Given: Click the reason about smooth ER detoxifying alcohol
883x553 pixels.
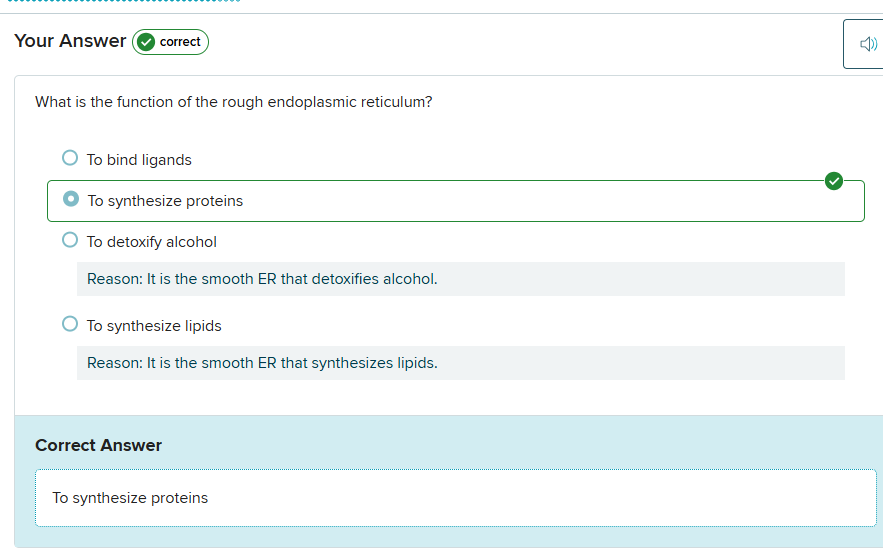Looking at the screenshot, I should click(262, 279).
